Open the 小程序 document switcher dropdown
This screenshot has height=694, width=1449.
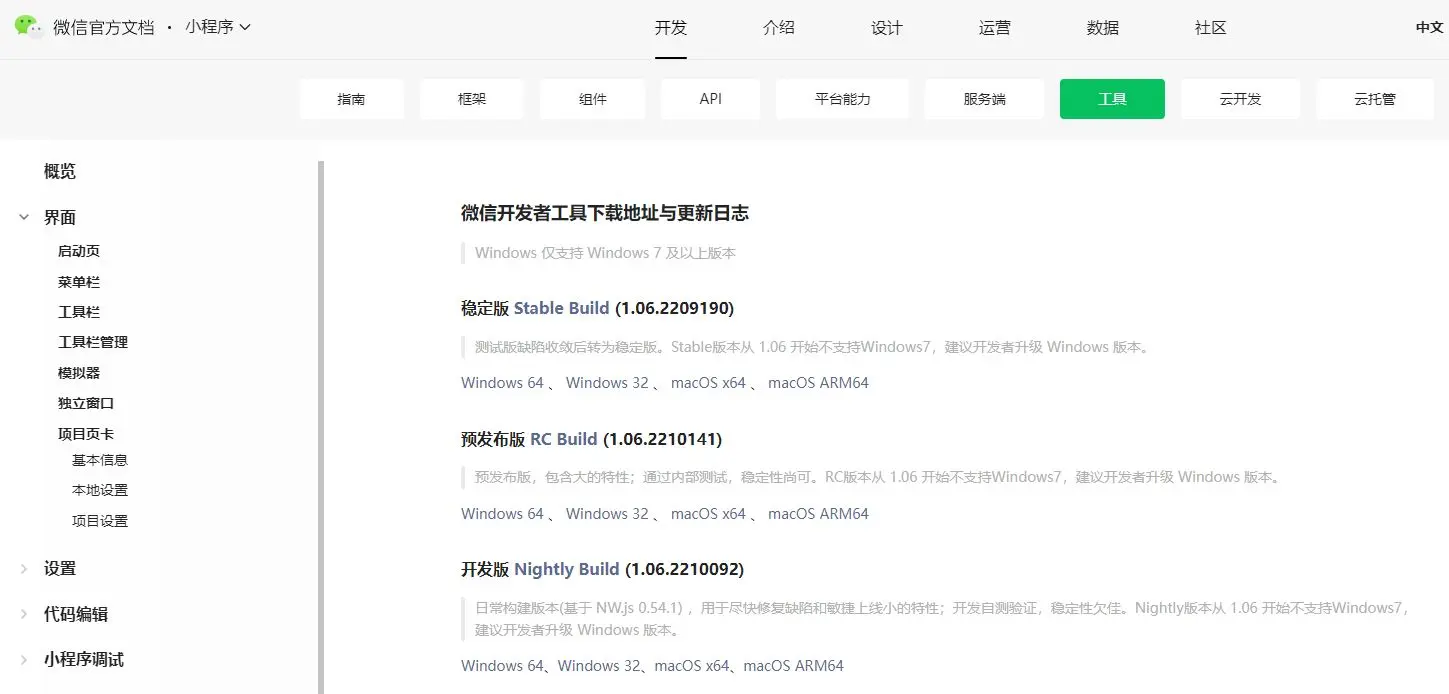coord(219,27)
